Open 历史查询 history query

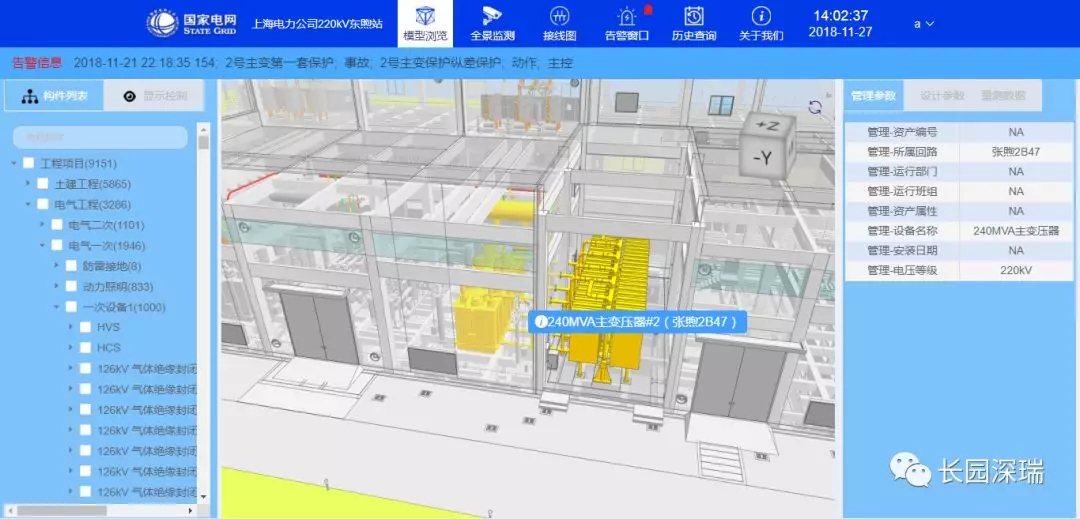coord(693,23)
